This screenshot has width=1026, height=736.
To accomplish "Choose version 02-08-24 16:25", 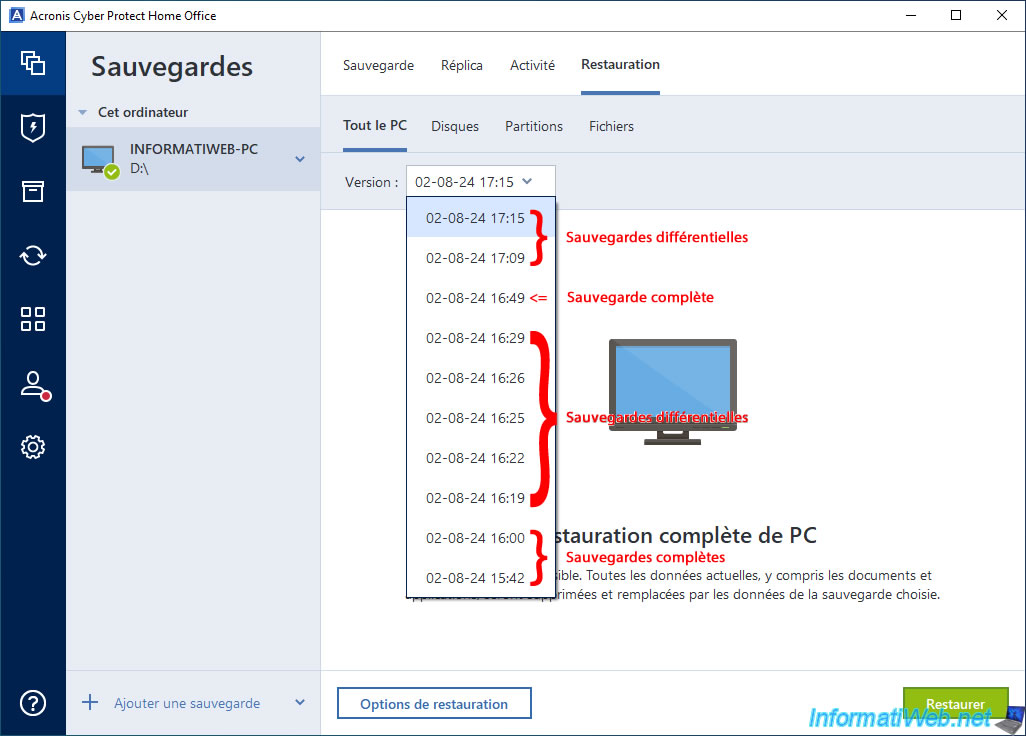I will coord(481,417).
